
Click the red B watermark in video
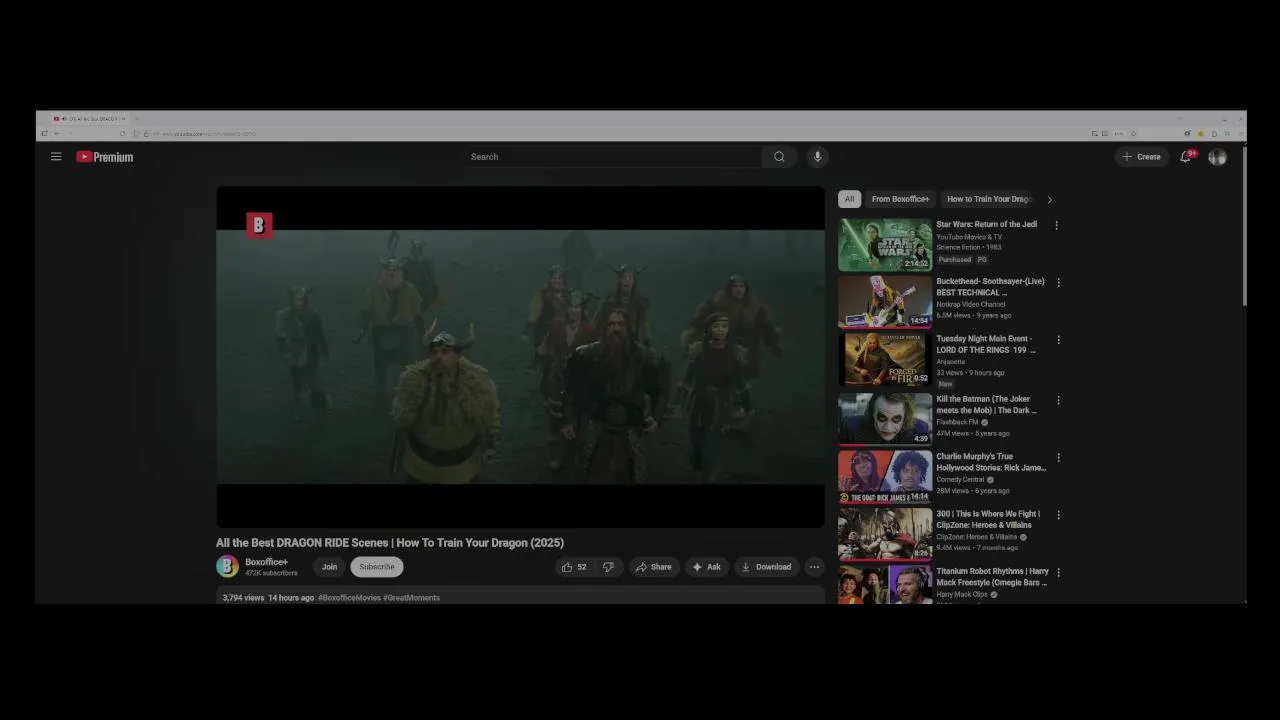[x=259, y=225]
